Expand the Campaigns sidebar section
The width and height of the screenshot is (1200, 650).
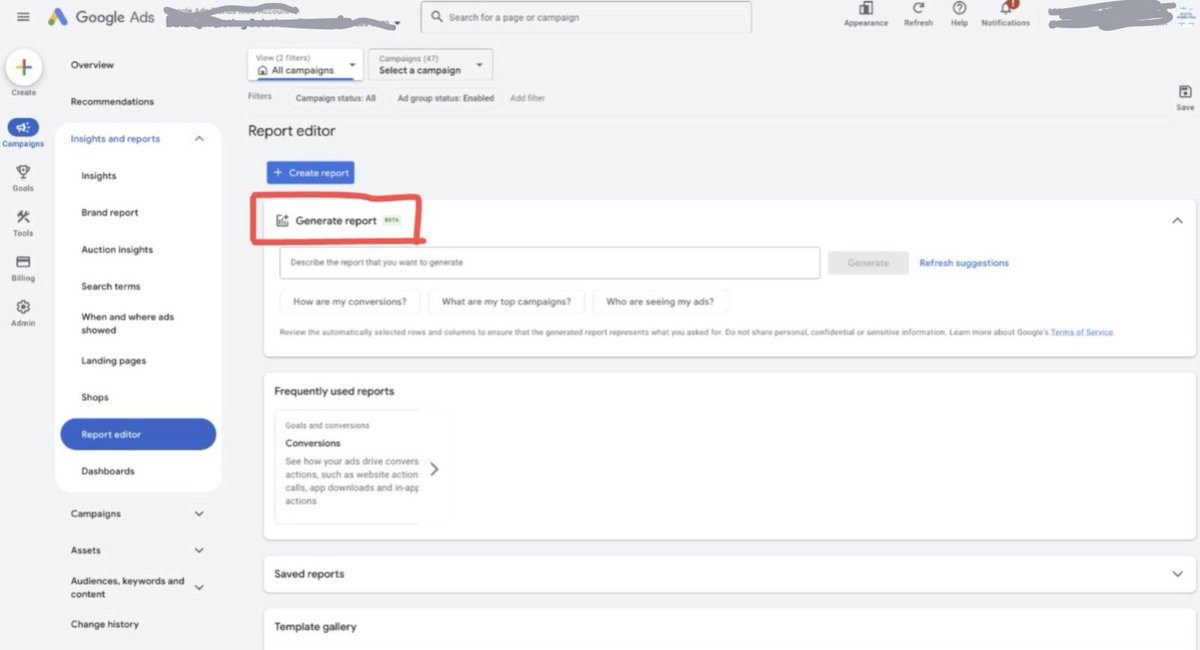tap(199, 514)
